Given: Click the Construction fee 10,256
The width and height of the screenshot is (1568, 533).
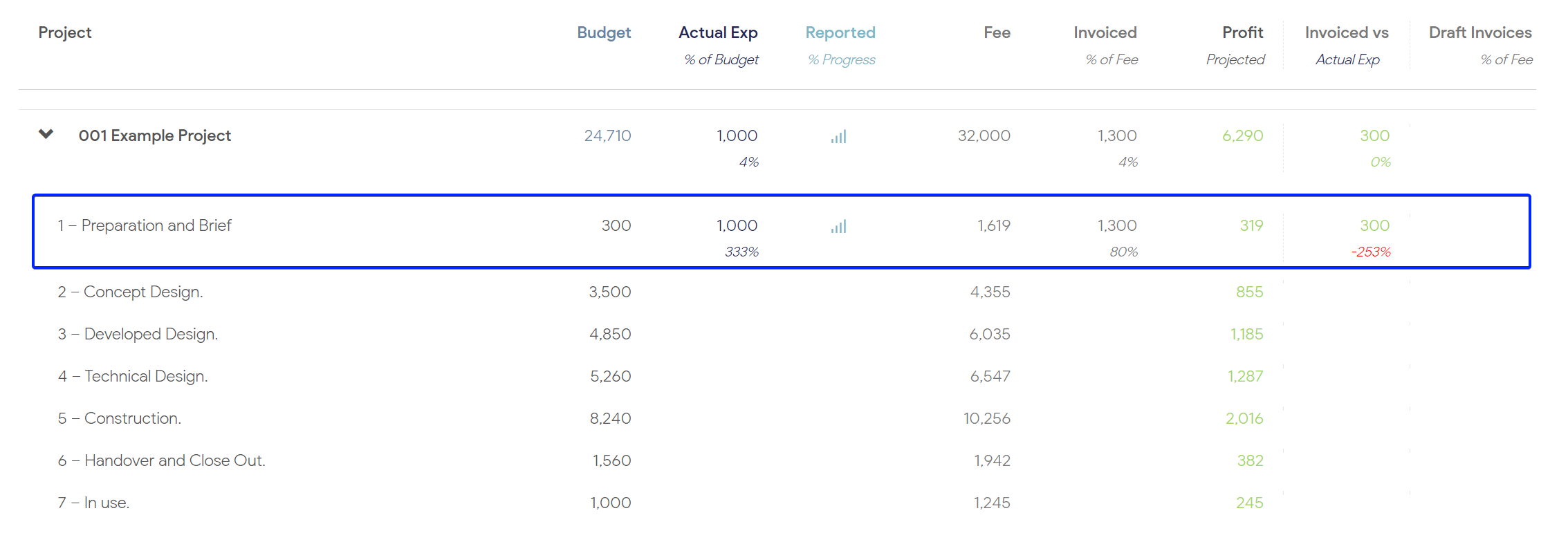Looking at the screenshot, I should [986, 418].
